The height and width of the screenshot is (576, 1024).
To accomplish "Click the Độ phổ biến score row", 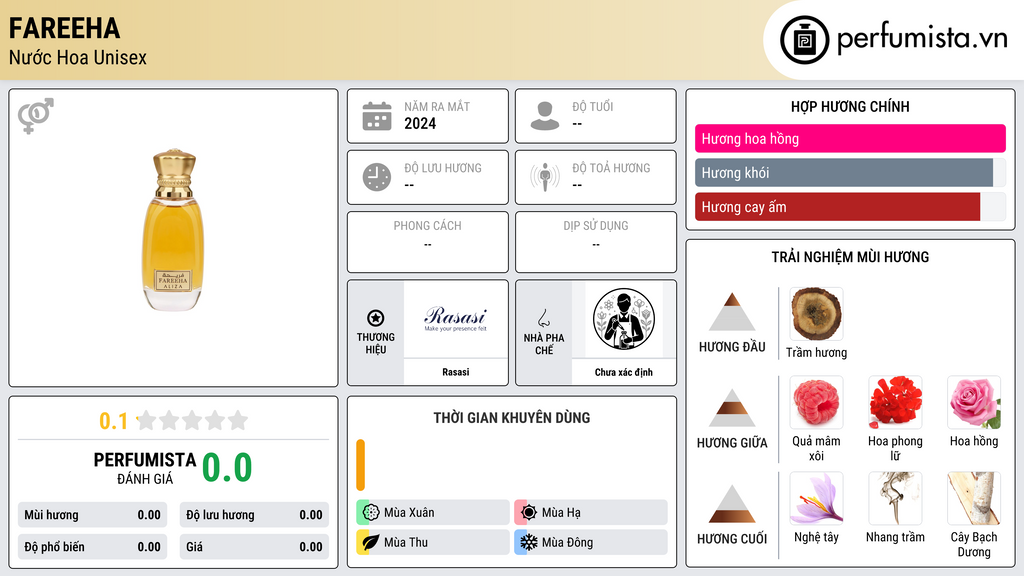I will coord(93,547).
